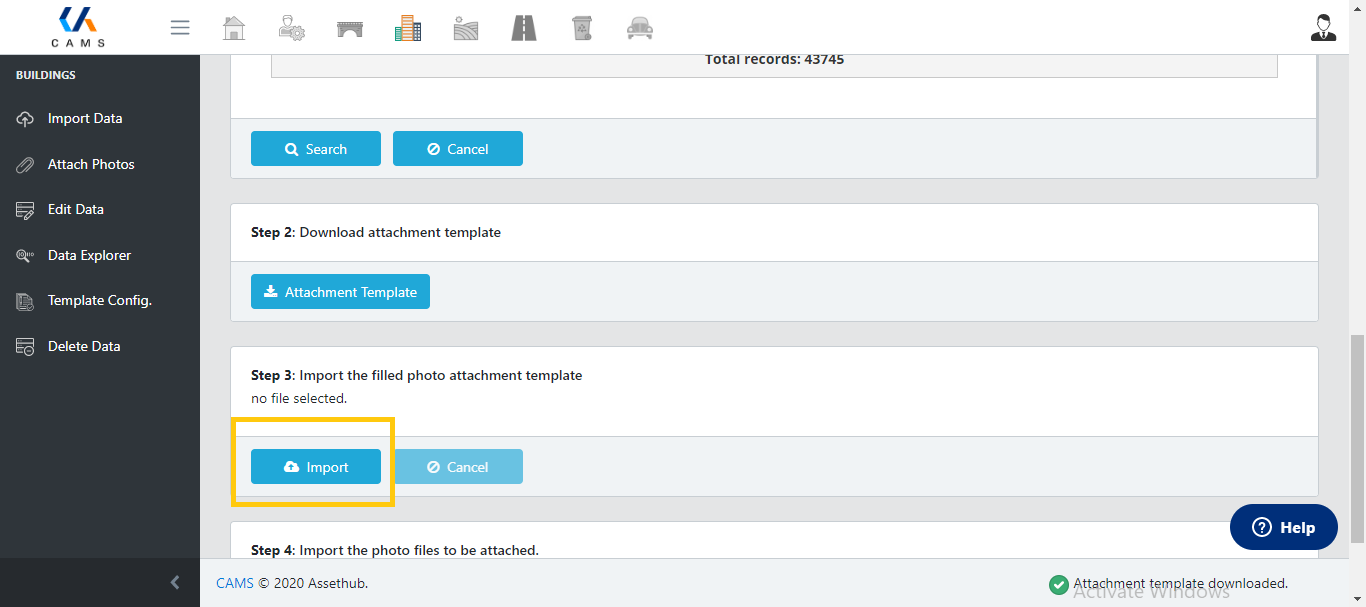Select the Bridges module icon

click(x=350, y=28)
